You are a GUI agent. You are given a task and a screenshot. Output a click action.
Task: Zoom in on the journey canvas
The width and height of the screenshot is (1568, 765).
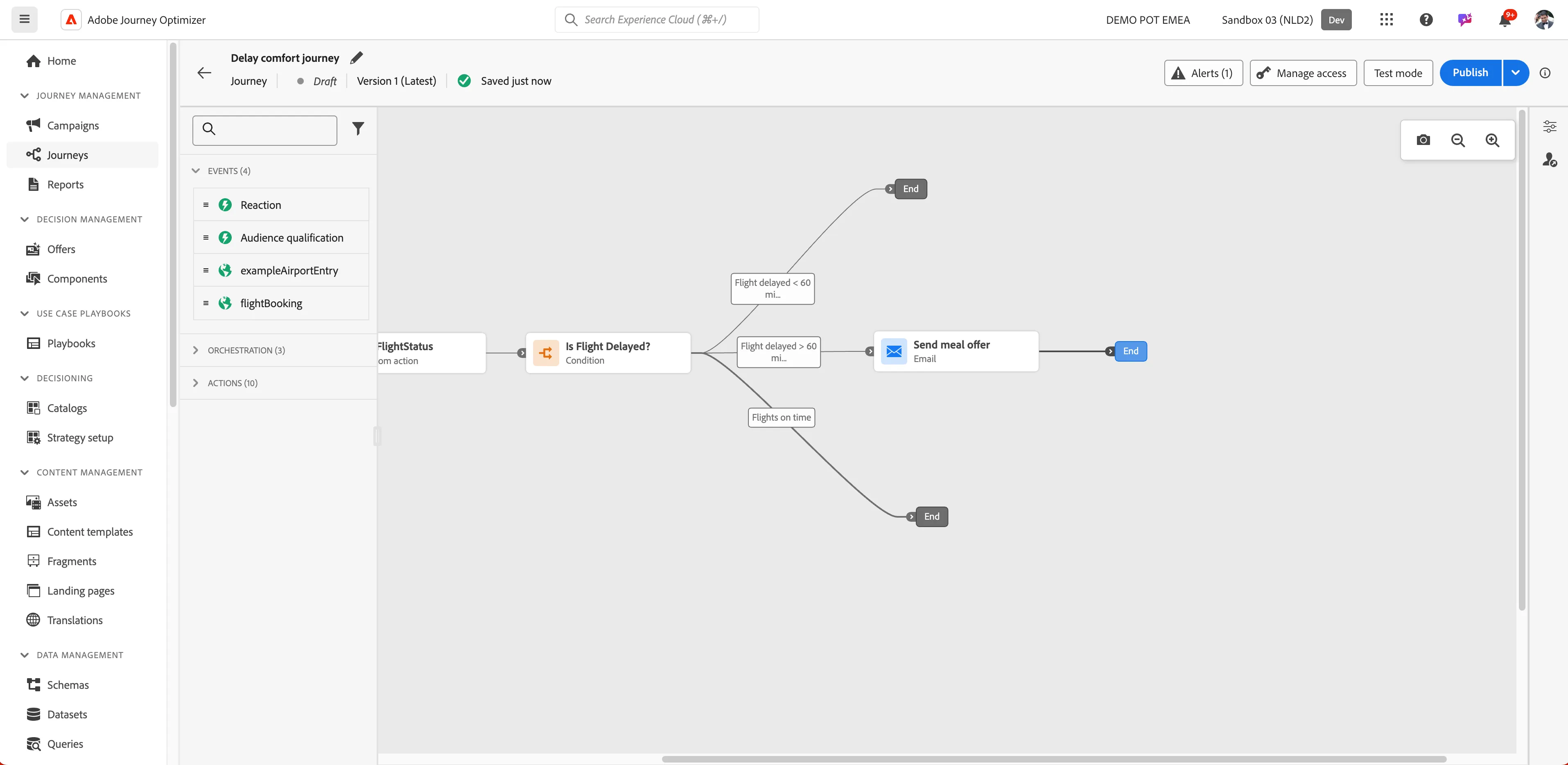pos(1493,140)
